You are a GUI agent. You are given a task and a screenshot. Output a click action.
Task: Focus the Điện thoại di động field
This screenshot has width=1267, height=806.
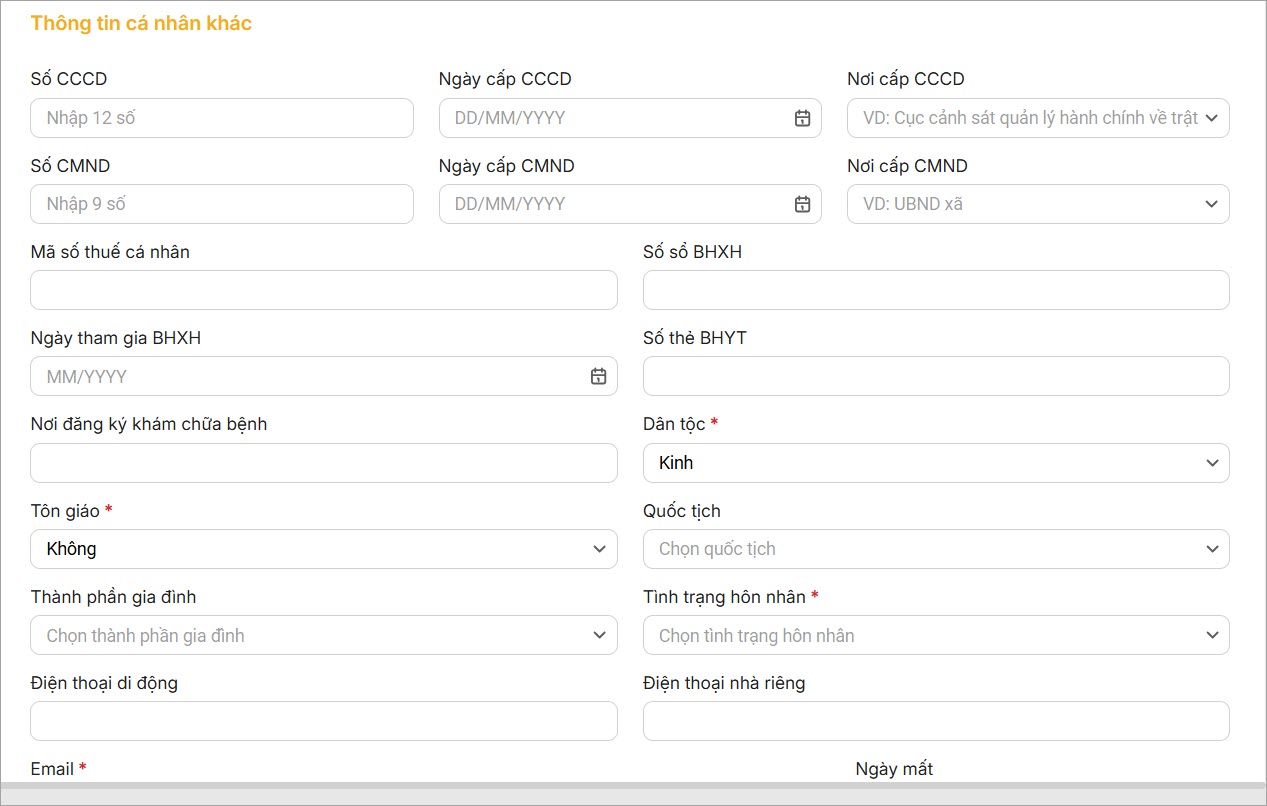click(323, 721)
